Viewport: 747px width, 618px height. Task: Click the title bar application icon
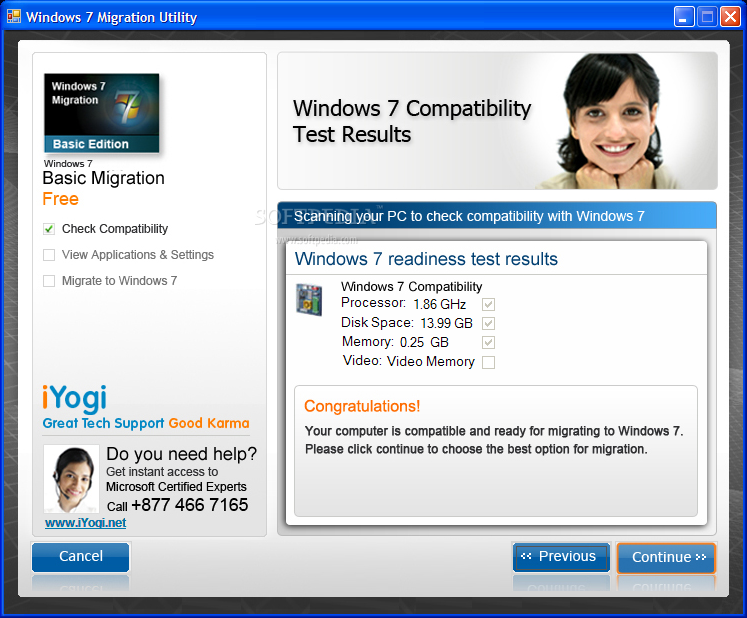pyautogui.click(x=14, y=17)
